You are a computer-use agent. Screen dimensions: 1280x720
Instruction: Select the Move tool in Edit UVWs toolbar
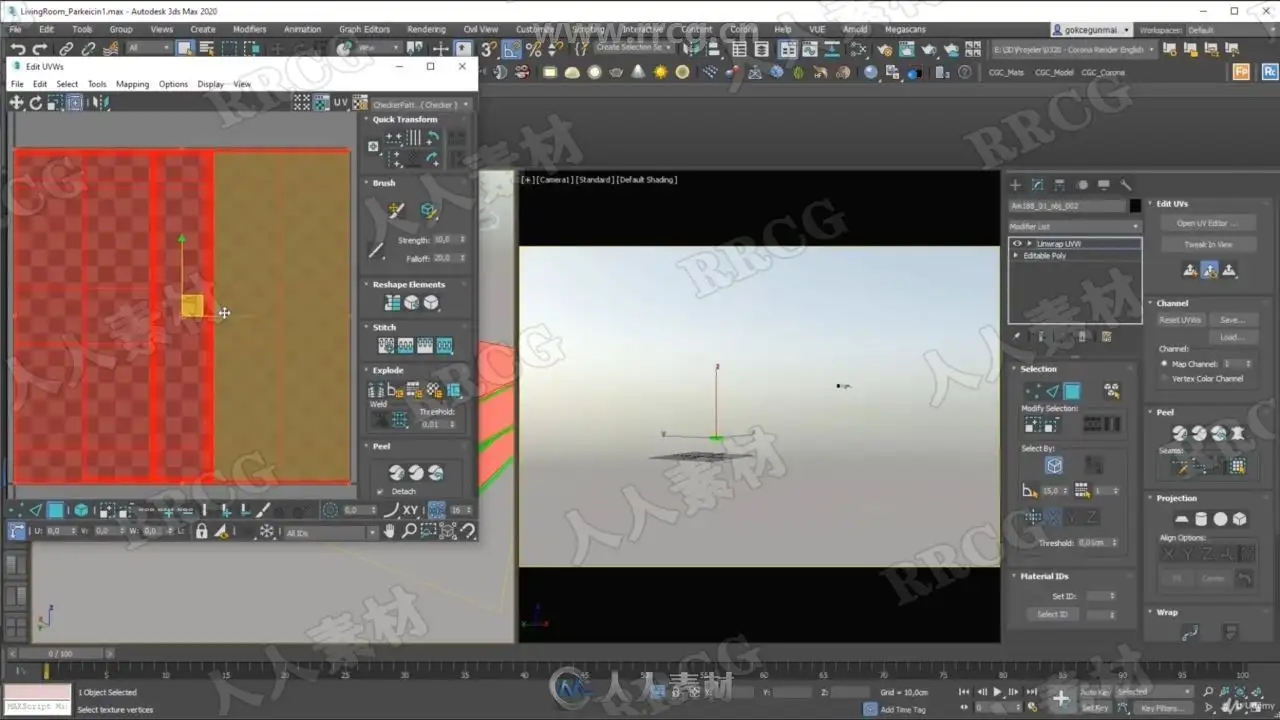tap(17, 102)
